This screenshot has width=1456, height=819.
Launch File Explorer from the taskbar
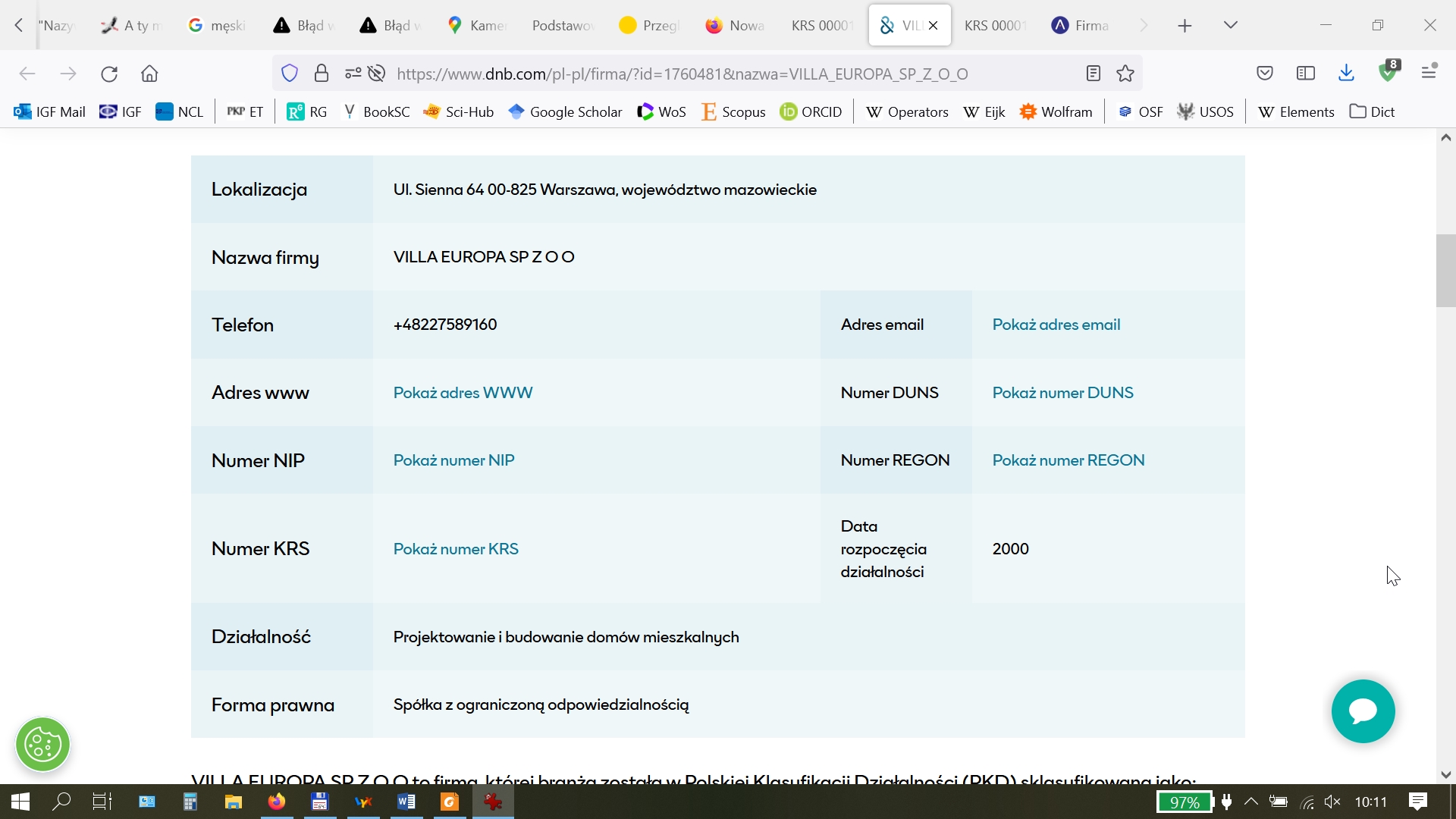pyautogui.click(x=233, y=802)
